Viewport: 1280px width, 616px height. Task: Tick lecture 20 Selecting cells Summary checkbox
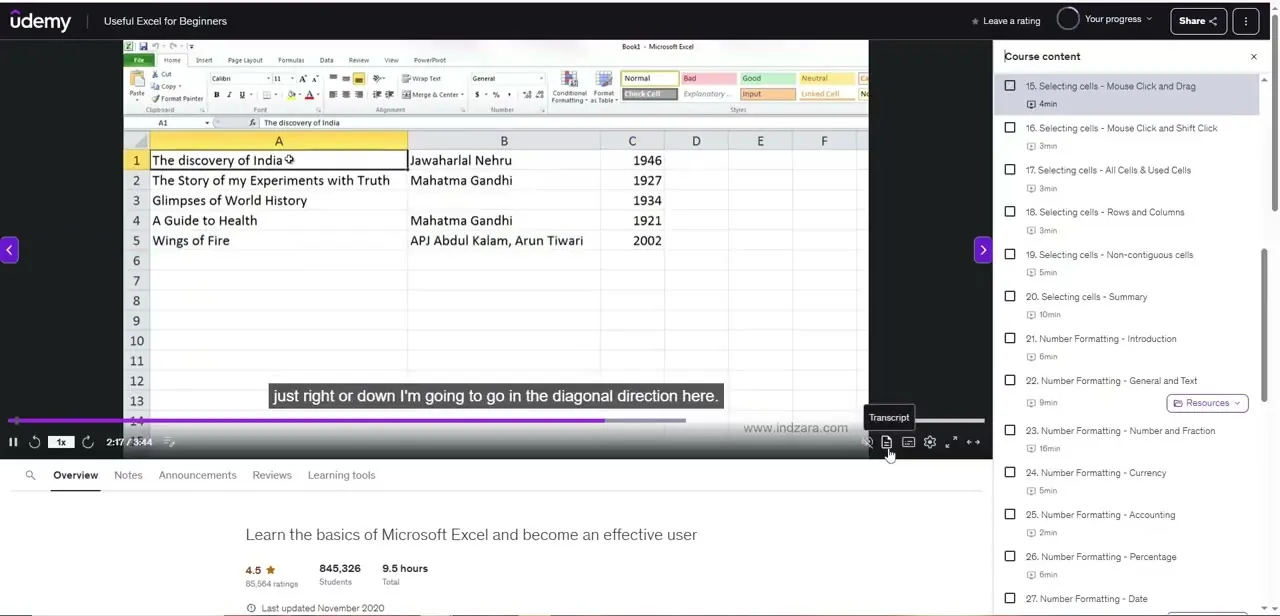tap(1010, 296)
